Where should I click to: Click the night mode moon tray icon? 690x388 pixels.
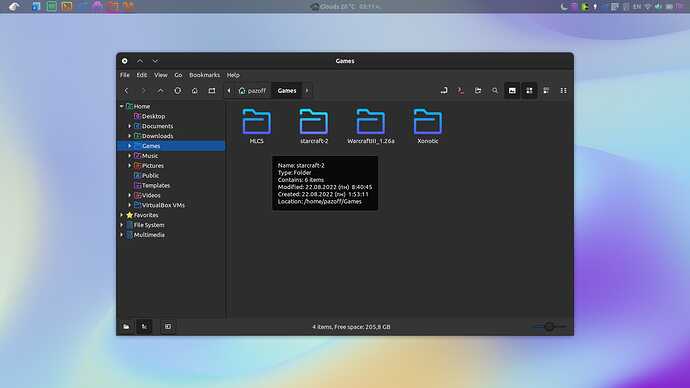click(x=564, y=7)
